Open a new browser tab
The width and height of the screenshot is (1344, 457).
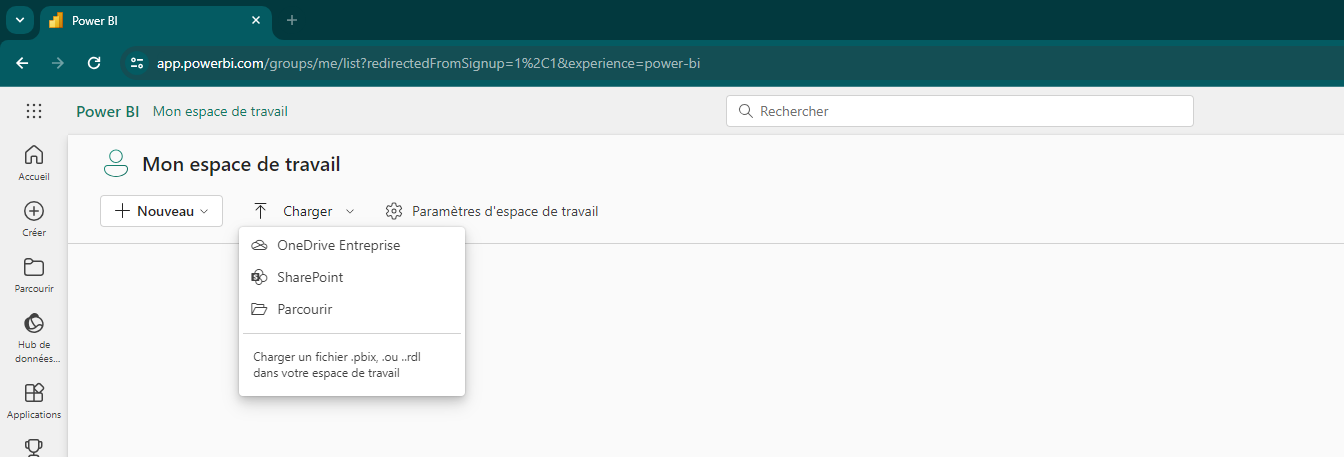(292, 20)
